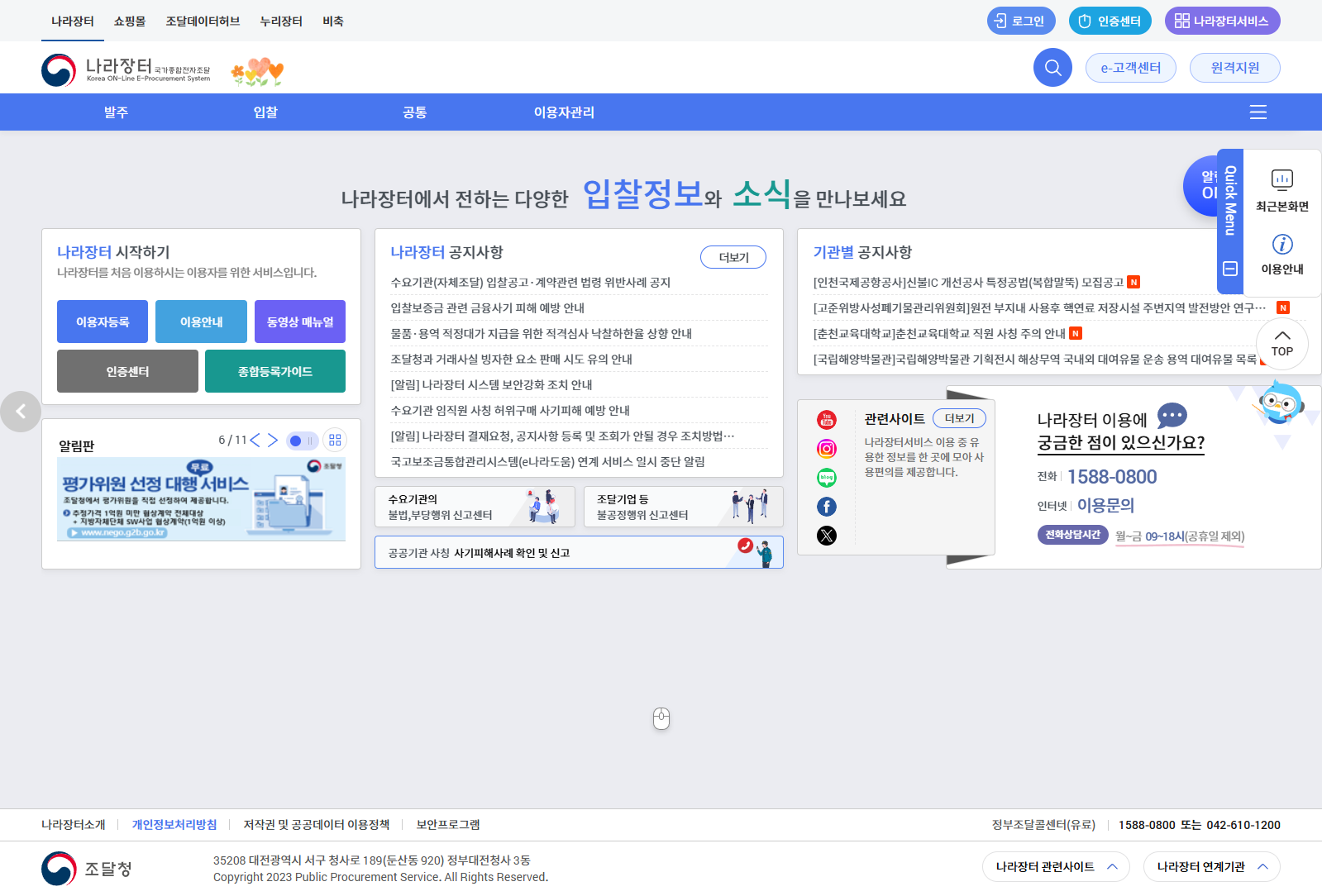Open the hamburger full menu icon

[x=1258, y=112]
